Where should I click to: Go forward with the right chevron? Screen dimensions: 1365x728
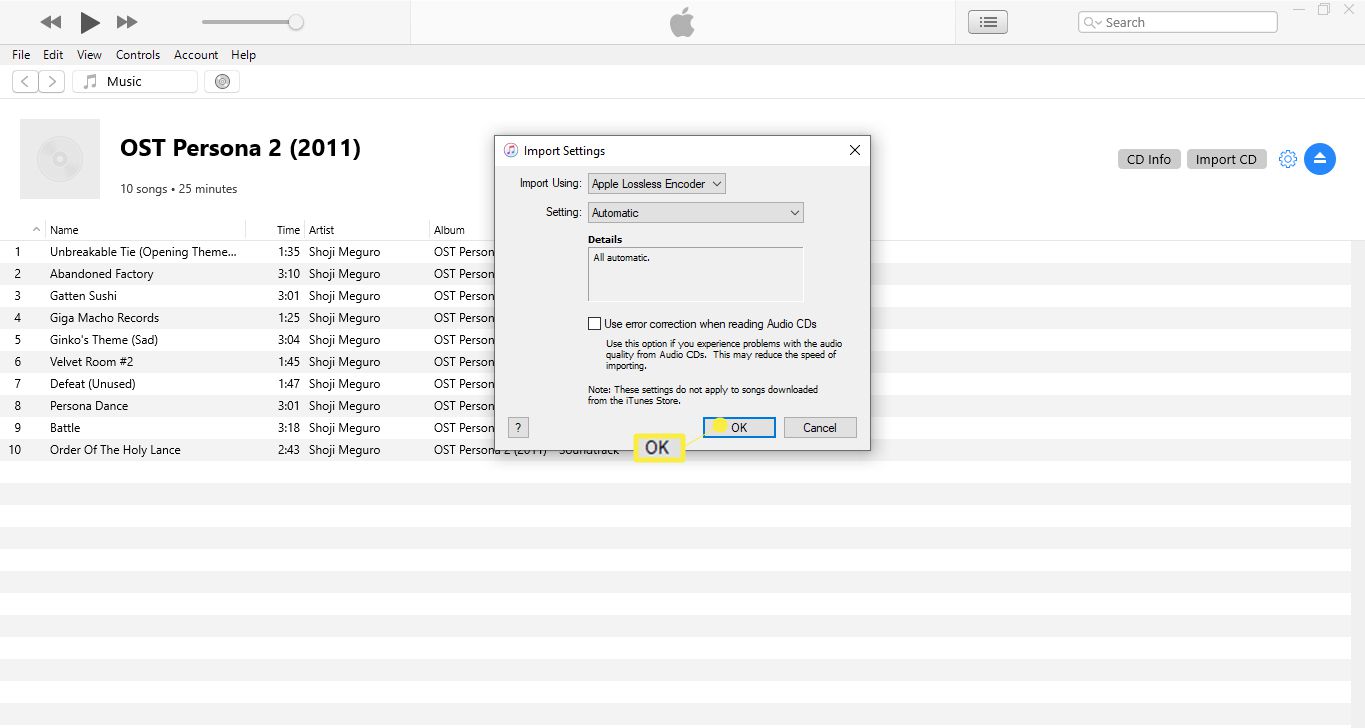coord(52,82)
